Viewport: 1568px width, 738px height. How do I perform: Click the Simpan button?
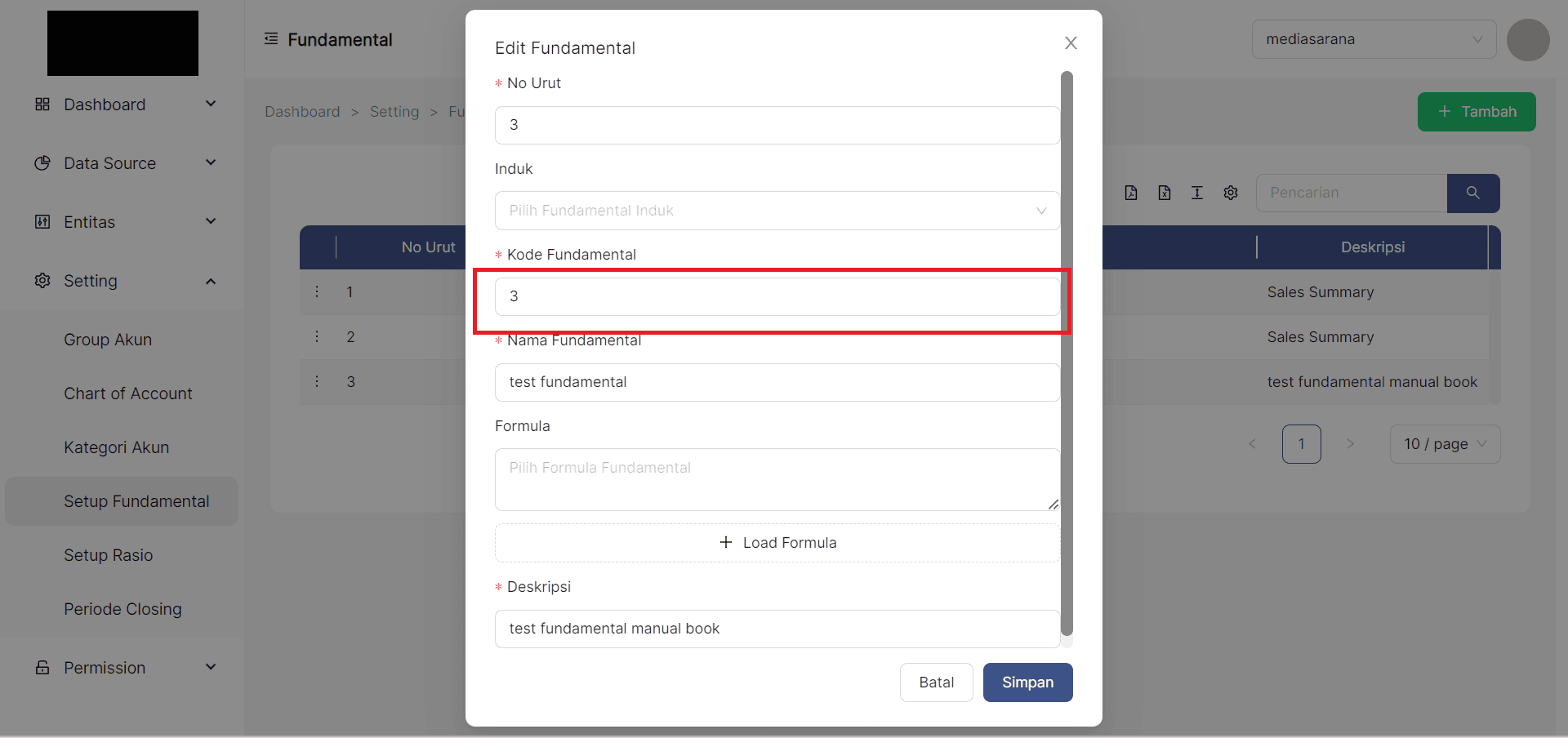tap(1027, 682)
